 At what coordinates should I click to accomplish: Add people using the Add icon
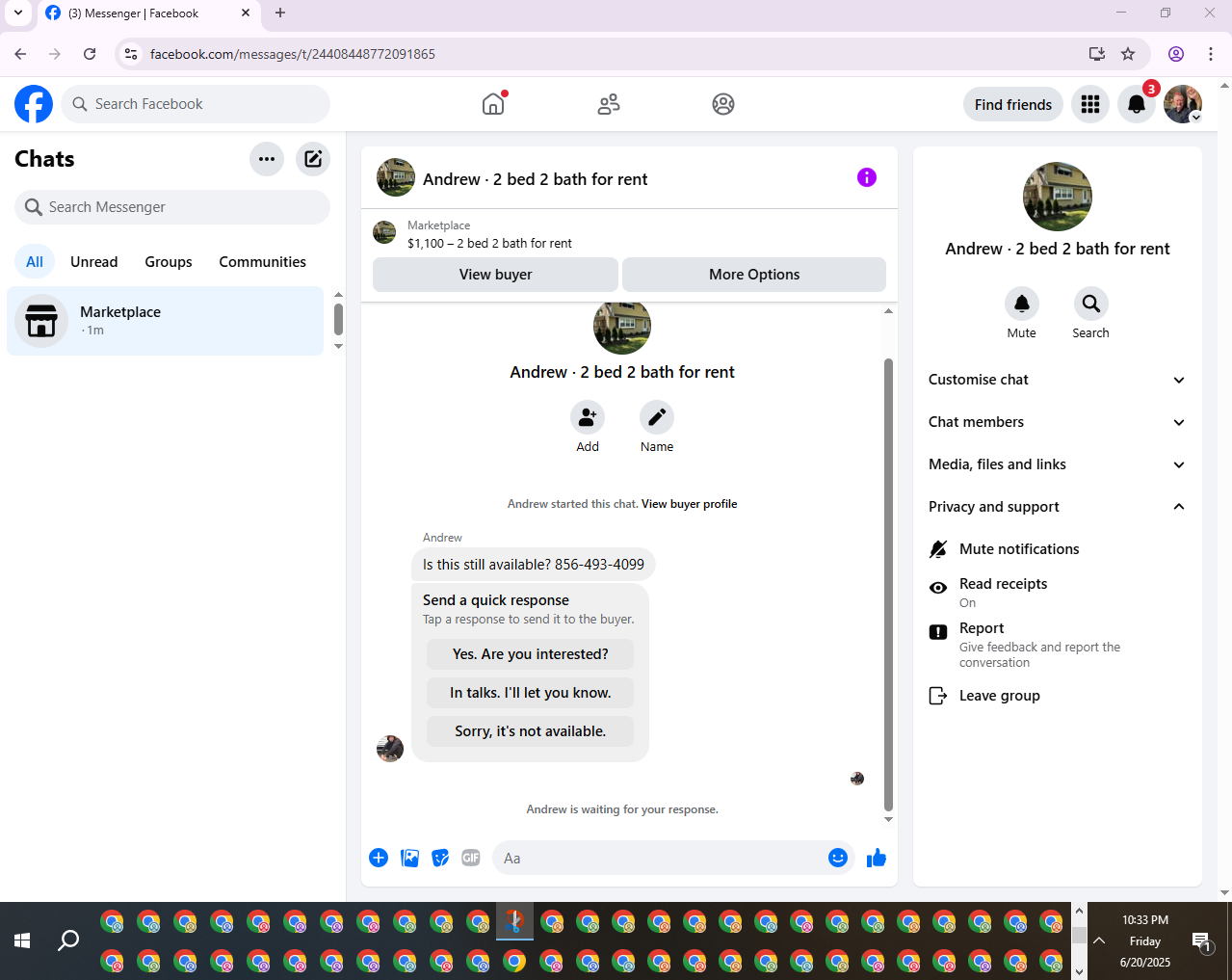588,417
